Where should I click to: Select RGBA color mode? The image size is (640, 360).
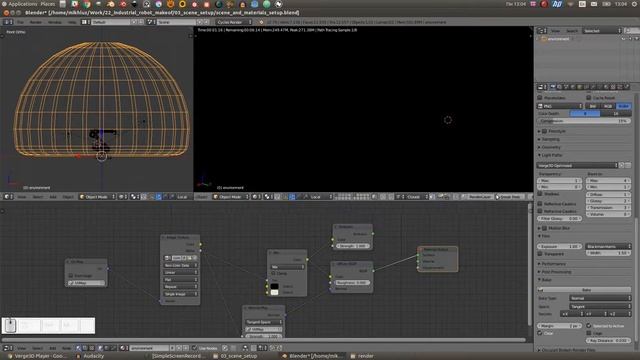[624, 106]
